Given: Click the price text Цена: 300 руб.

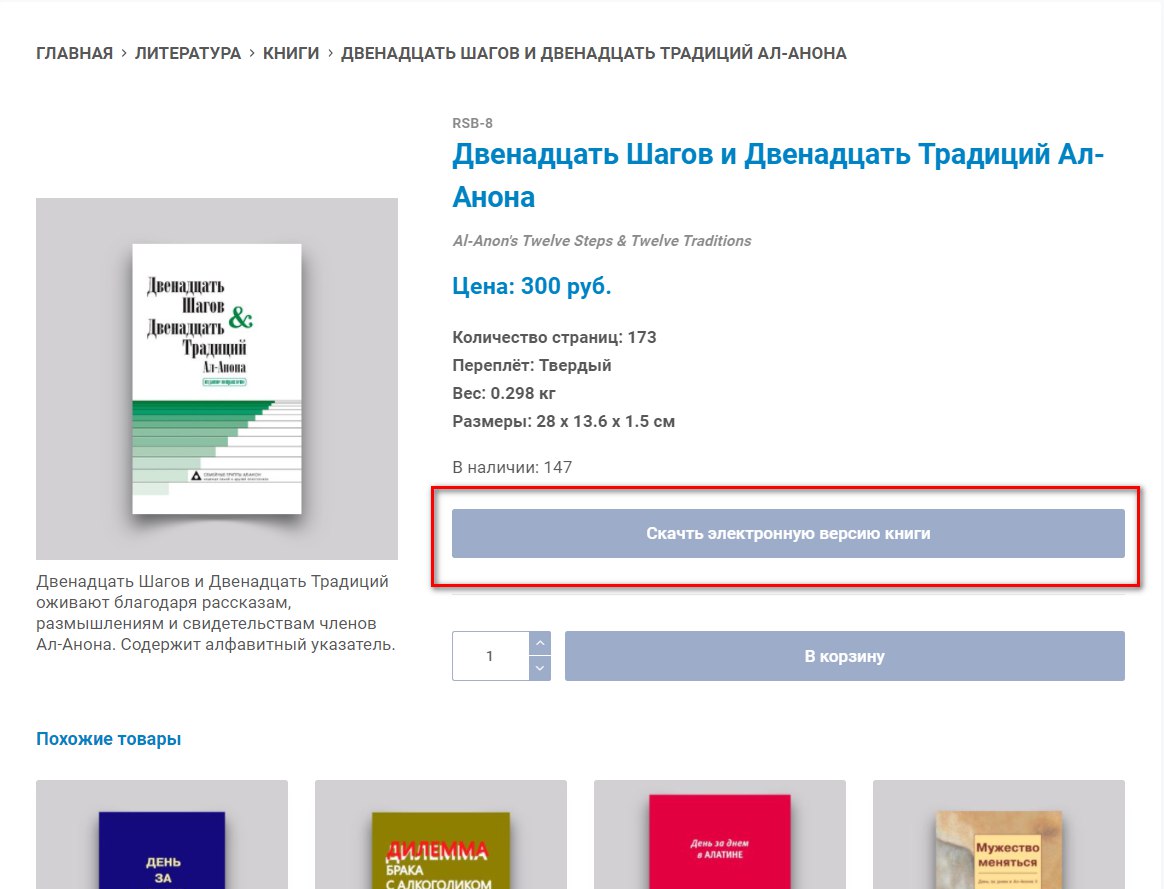Looking at the screenshot, I should coord(532,286).
